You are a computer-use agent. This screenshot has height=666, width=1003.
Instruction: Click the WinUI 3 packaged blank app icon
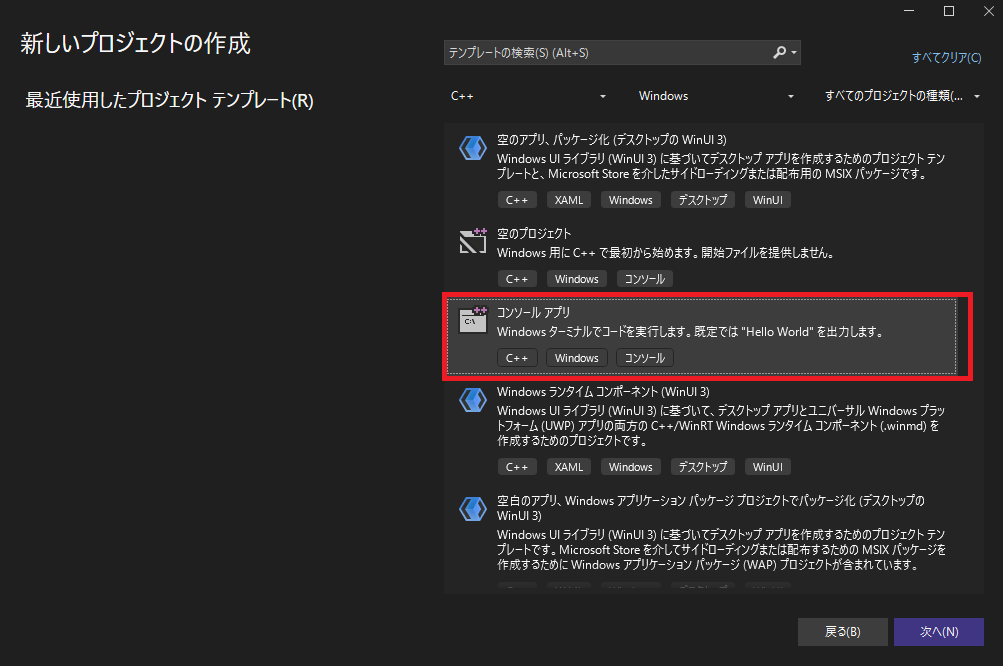pyautogui.click(x=472, y=149)
